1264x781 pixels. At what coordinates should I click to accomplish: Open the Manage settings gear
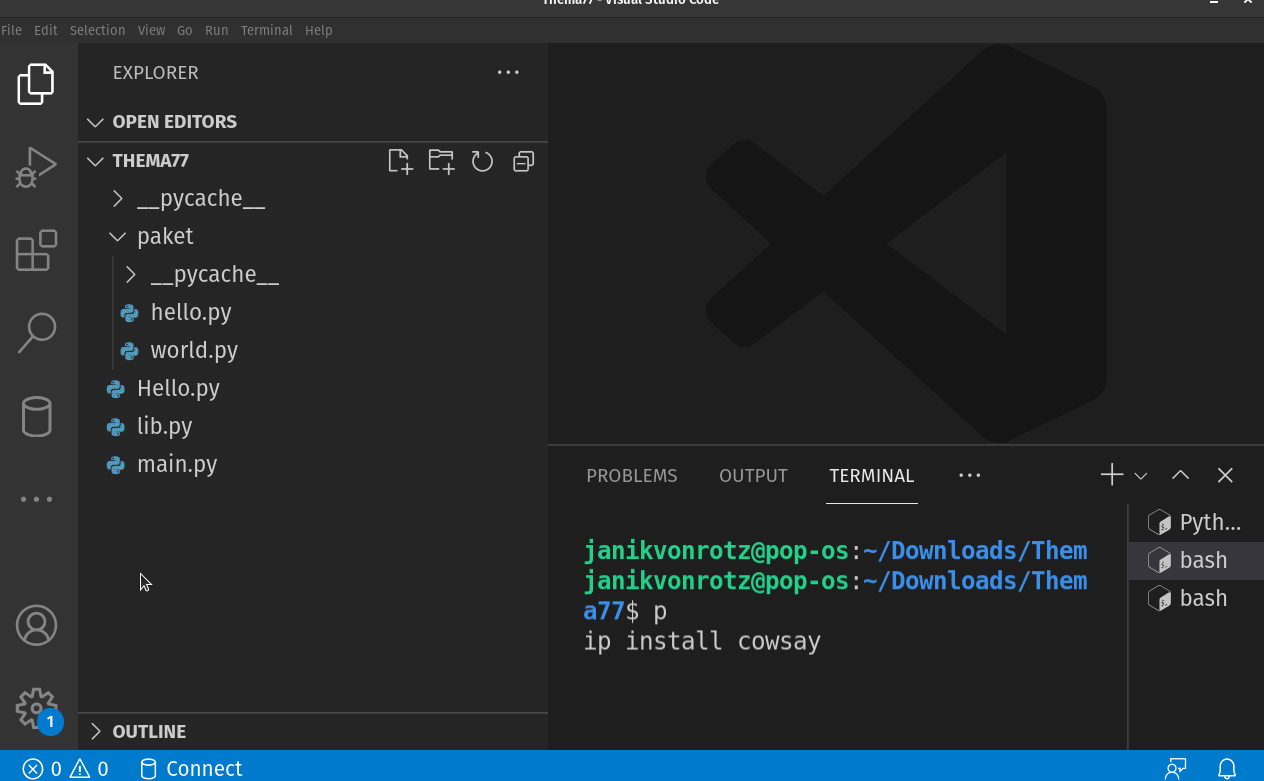(x=36, y=708)
